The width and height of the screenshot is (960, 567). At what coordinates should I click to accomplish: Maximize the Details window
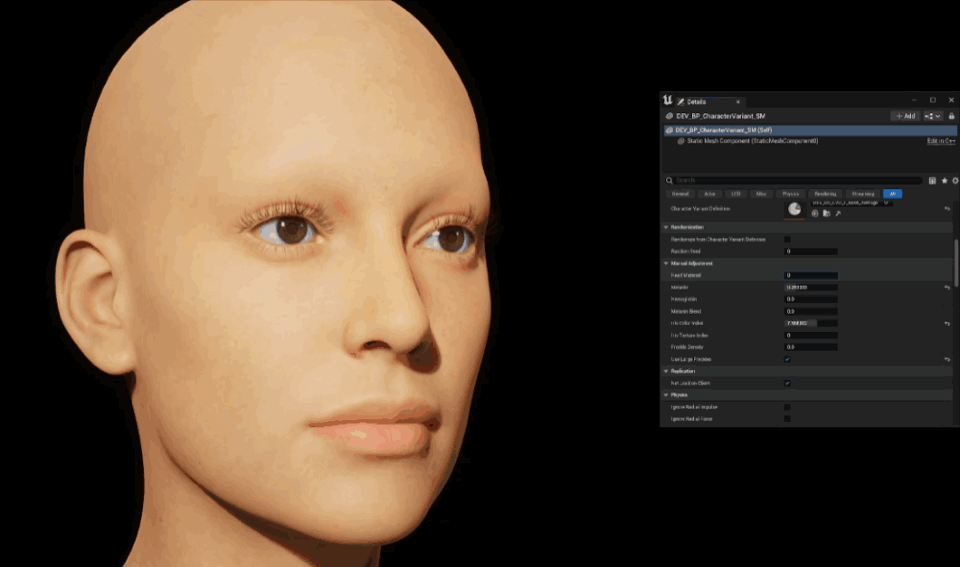click(932, 100)
